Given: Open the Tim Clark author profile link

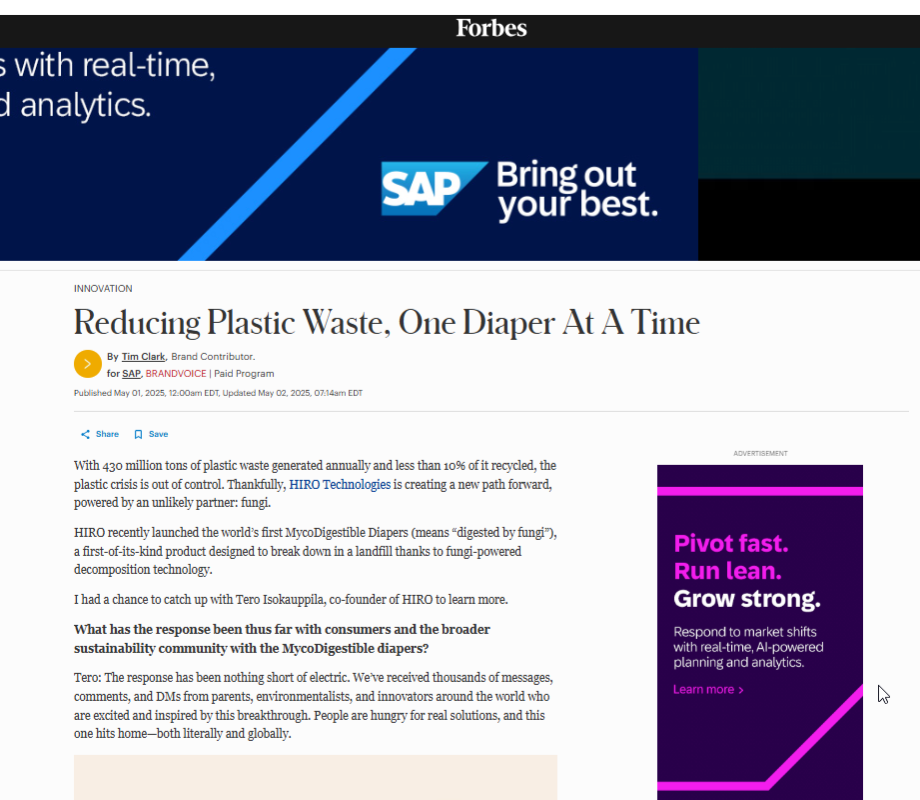Looking at the screenshot, I should pyautogui.click(x=143, y=356).
